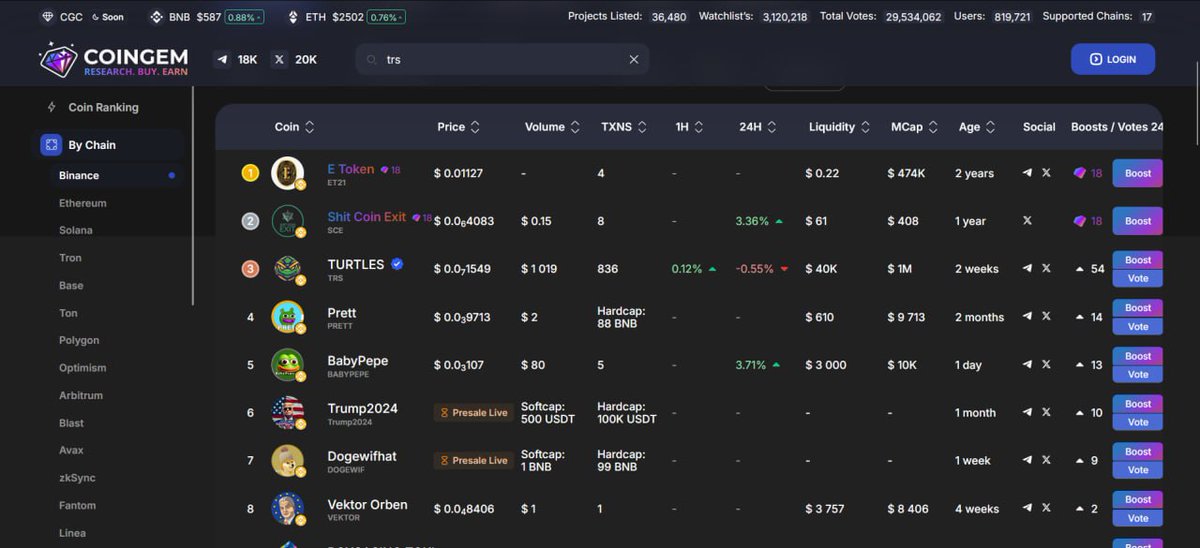Image resolution: width=1200 pixels, height=548 pixels.
Task: Open the X 20K followers link
Action: pos(295,60)
